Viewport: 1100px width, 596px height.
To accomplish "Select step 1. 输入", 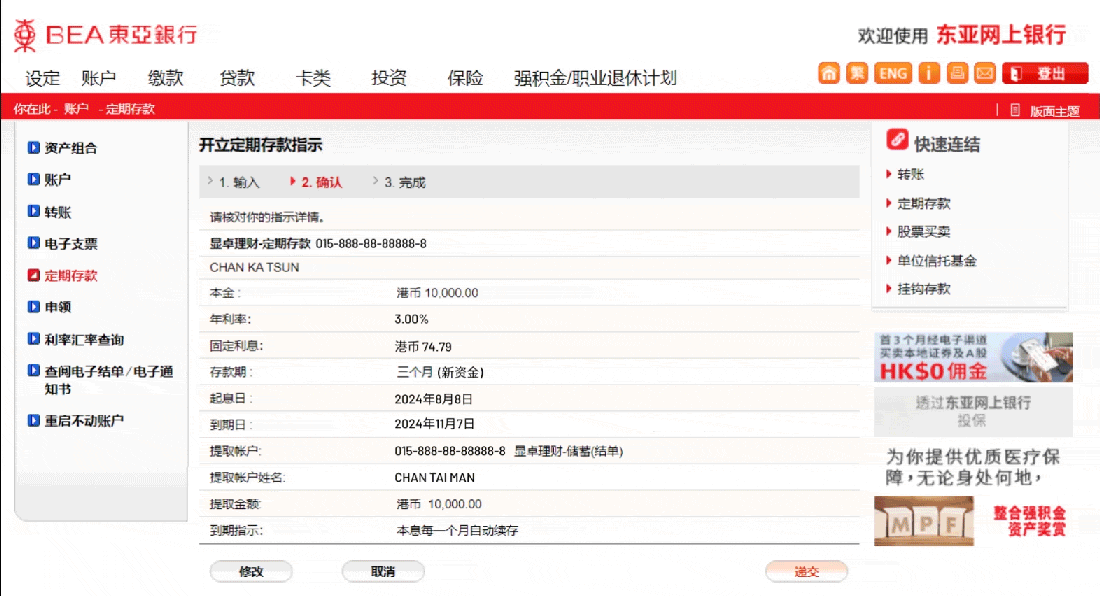I will pos(239,182).
